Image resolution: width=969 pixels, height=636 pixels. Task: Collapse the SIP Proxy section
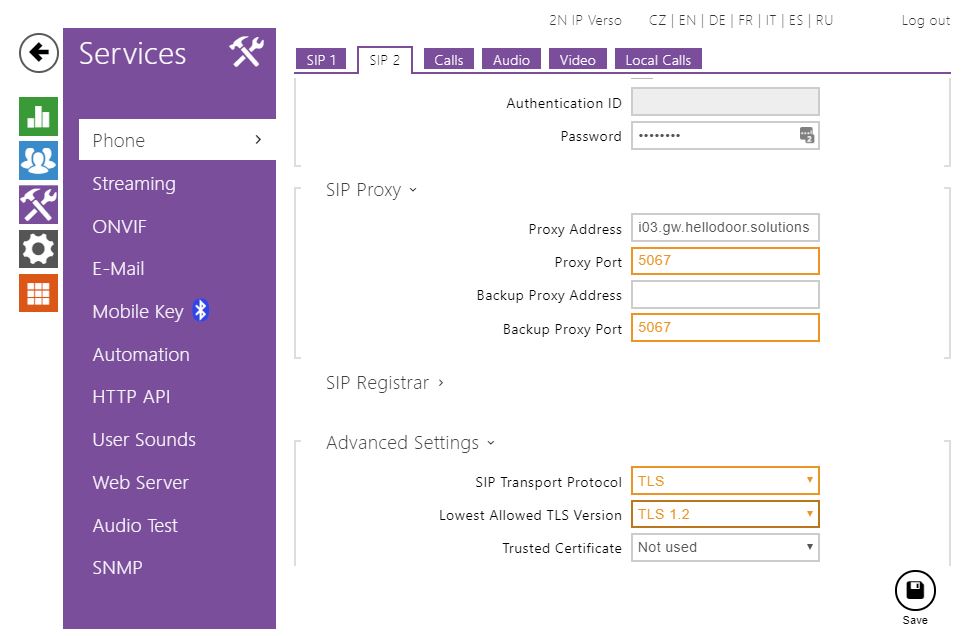pos(371,190)
